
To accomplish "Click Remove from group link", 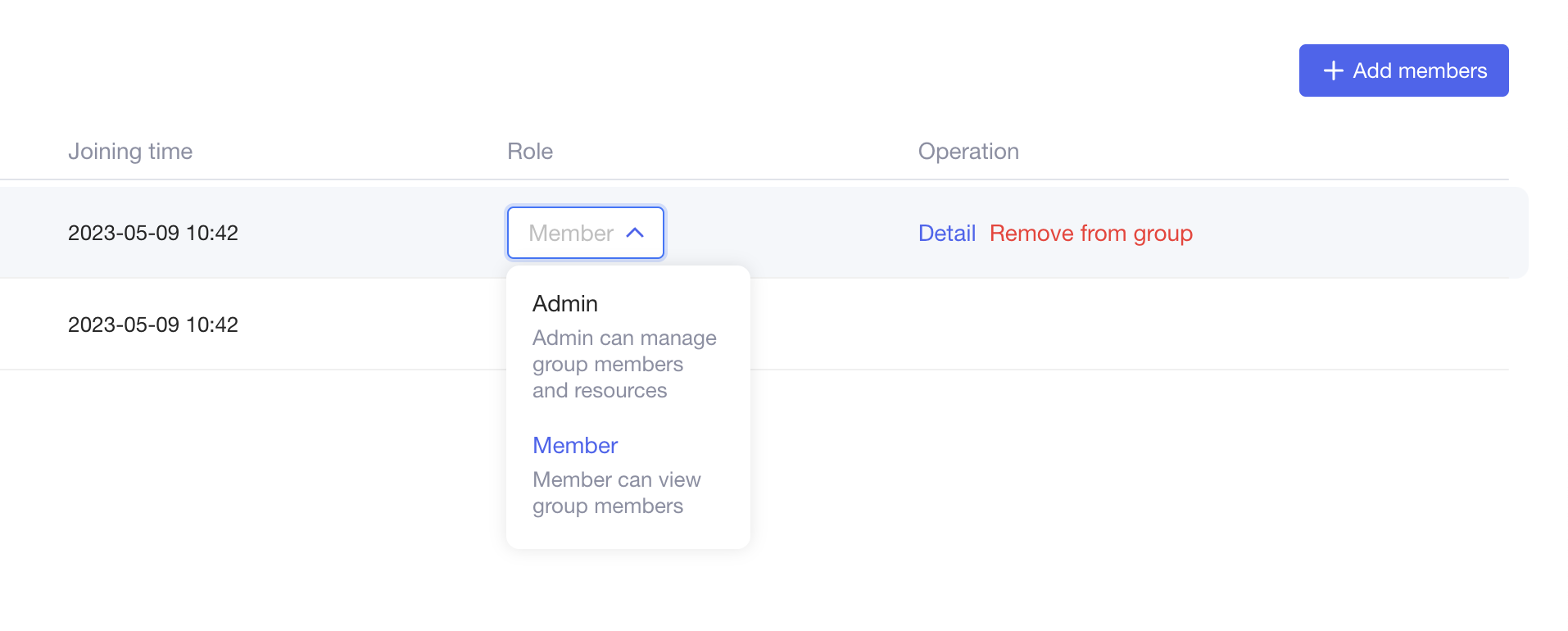I will tap(1090, 234).
